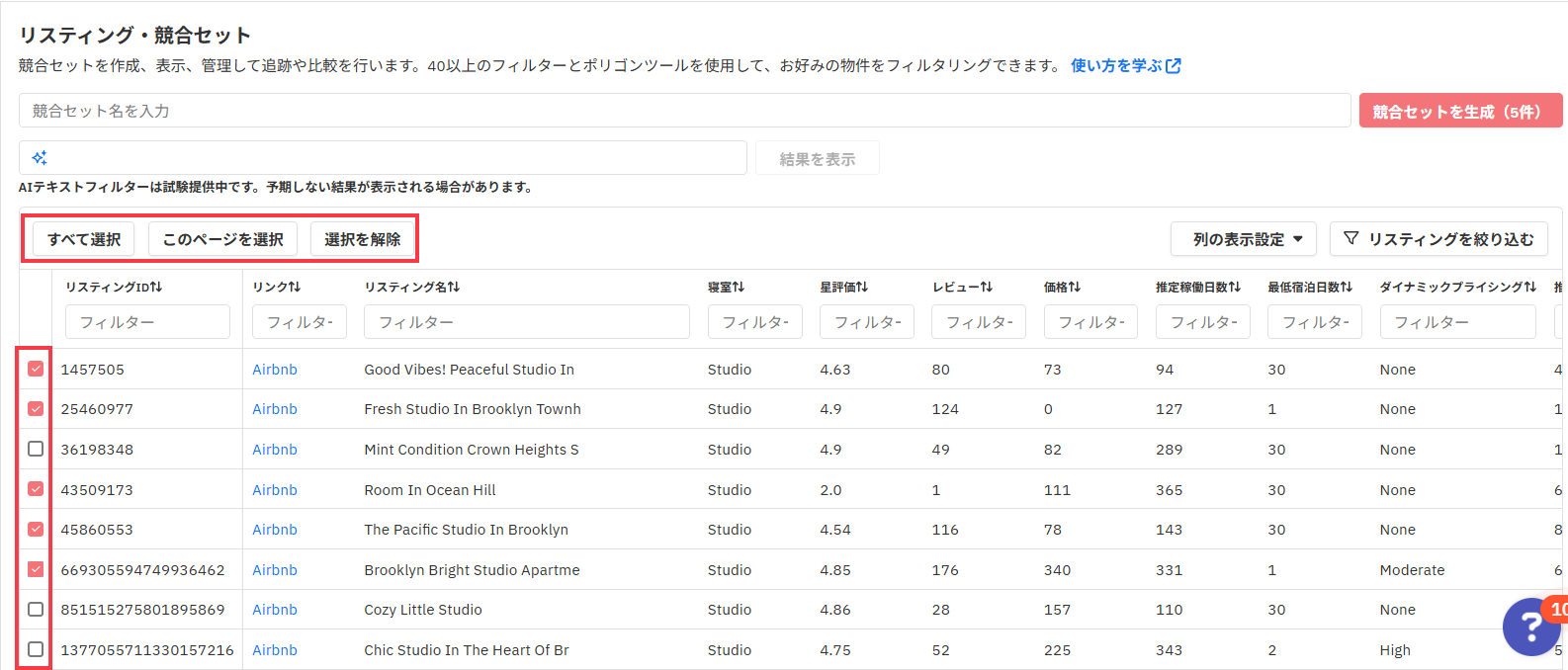Focus 推定稼働日数 filter field
Image resolution: width=1568 pixels, height=670 pixels.
click(x=1203, y=322)
